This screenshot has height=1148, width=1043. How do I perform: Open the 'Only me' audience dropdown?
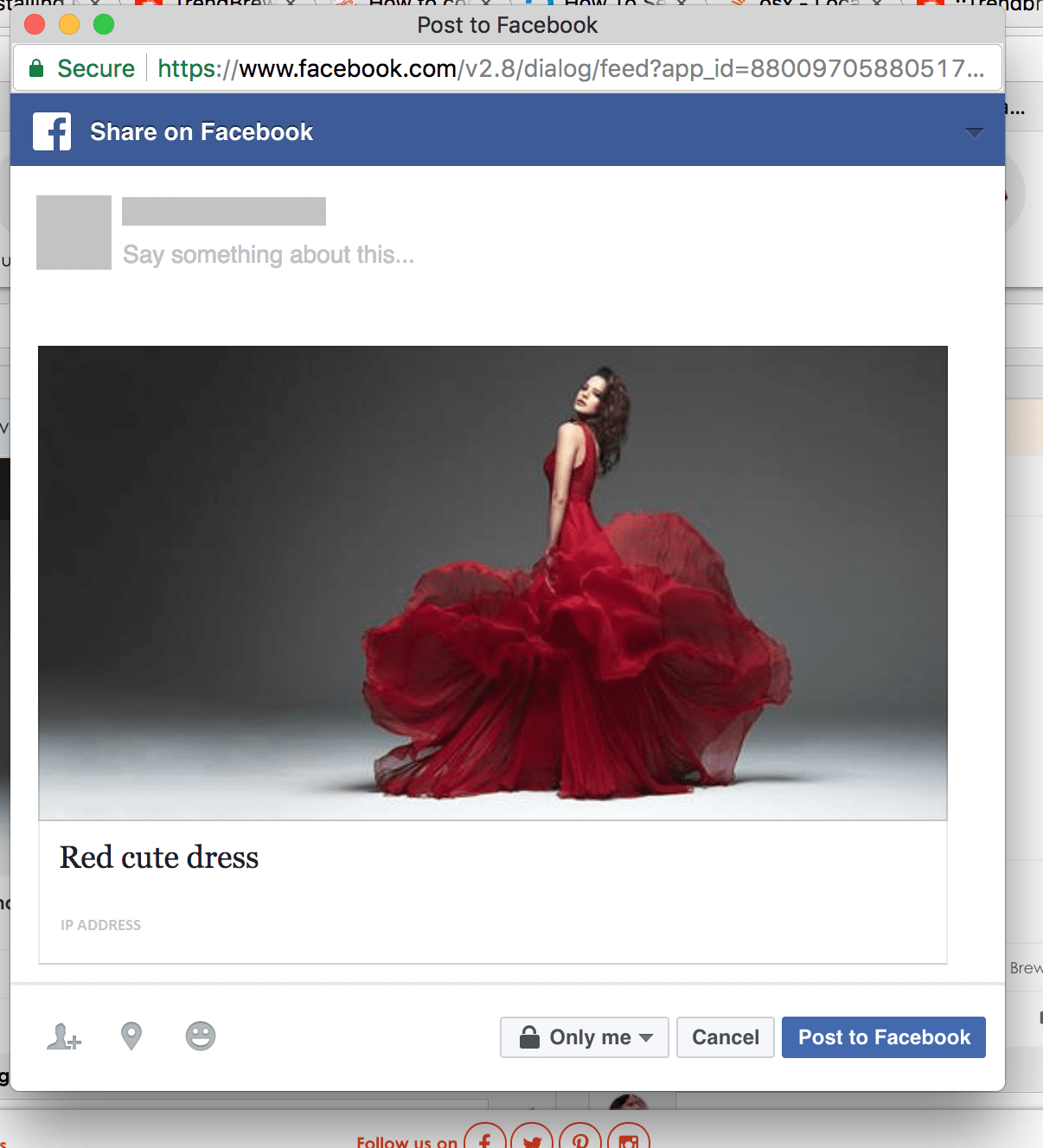click(x=584, y=1036)
